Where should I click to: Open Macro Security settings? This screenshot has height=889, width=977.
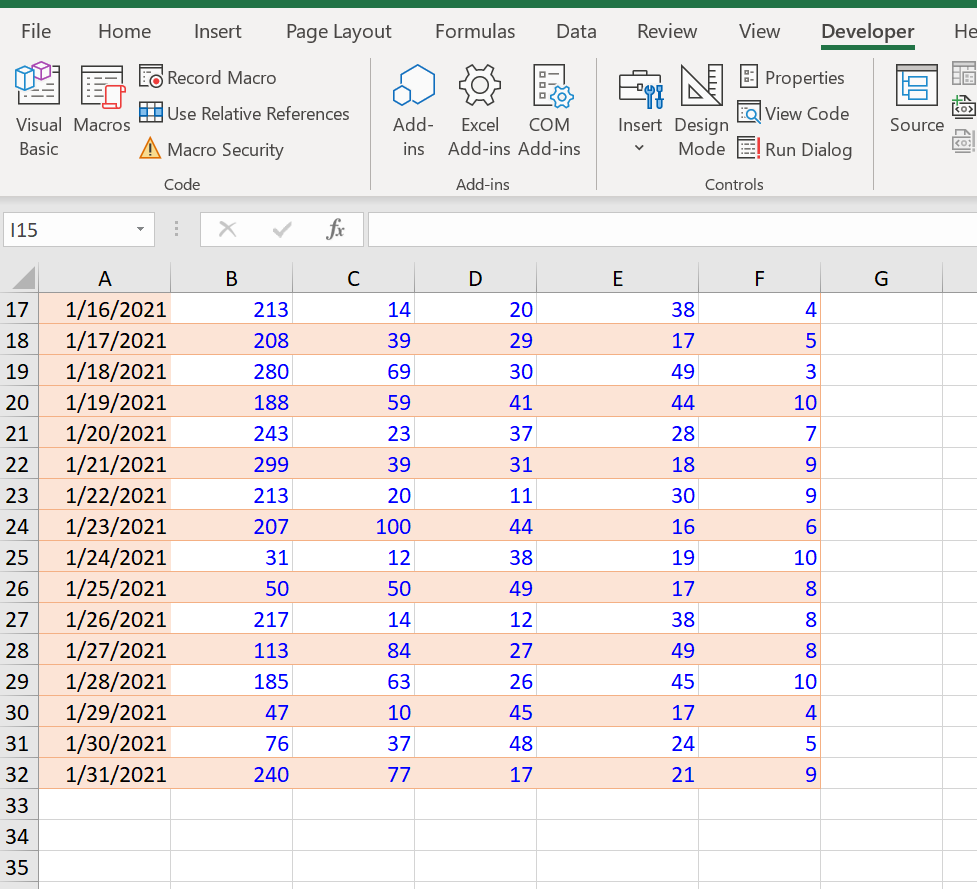pos(212,150)
